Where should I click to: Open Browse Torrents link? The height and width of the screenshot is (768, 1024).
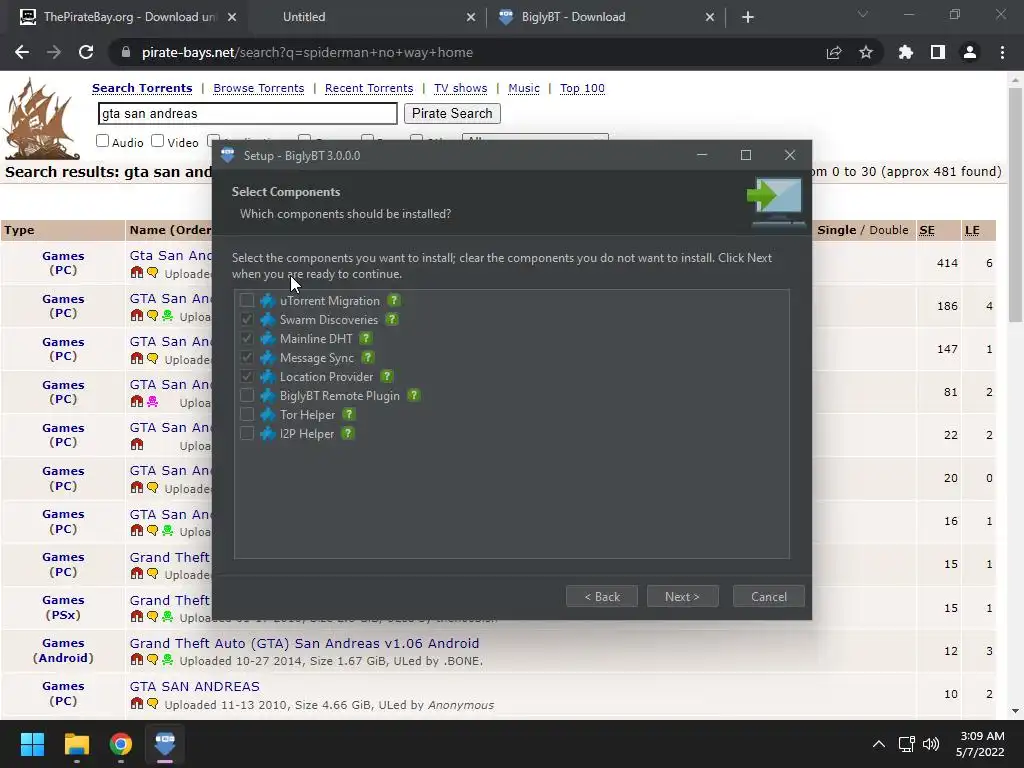[259, 88]
